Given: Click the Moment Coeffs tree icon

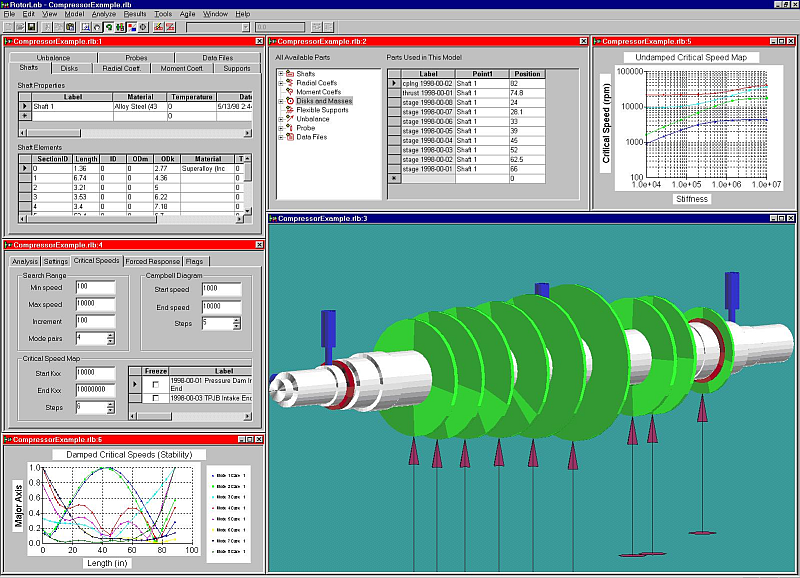Looking at the screenshot, I should pyautogui.click(x=290, y=92).
